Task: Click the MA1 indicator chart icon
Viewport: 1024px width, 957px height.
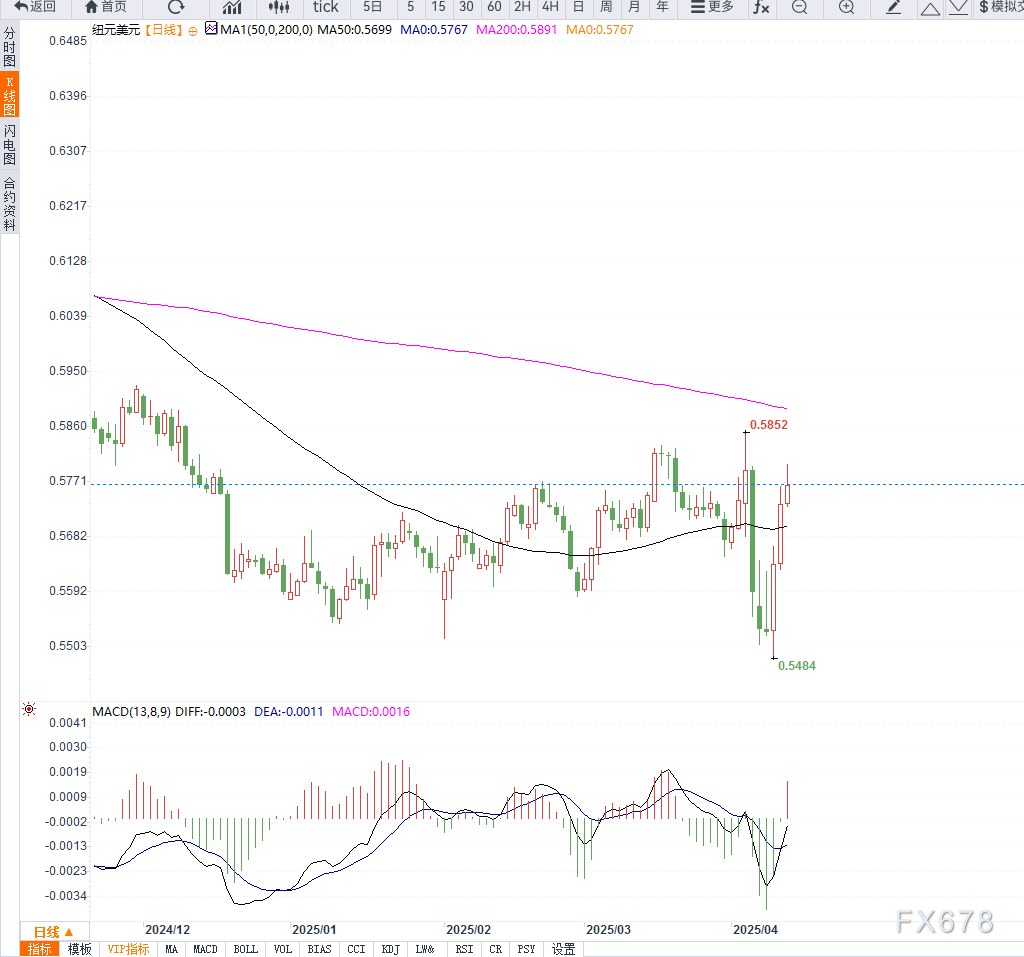Action: tap(211, 28)
